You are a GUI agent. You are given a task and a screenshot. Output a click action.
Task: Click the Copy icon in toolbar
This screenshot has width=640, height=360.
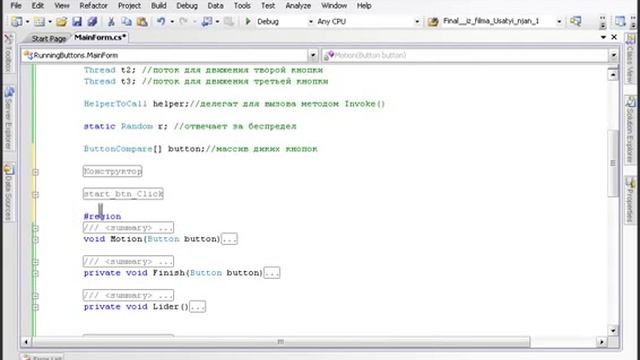pyautogui.click(x=127, y=22)
